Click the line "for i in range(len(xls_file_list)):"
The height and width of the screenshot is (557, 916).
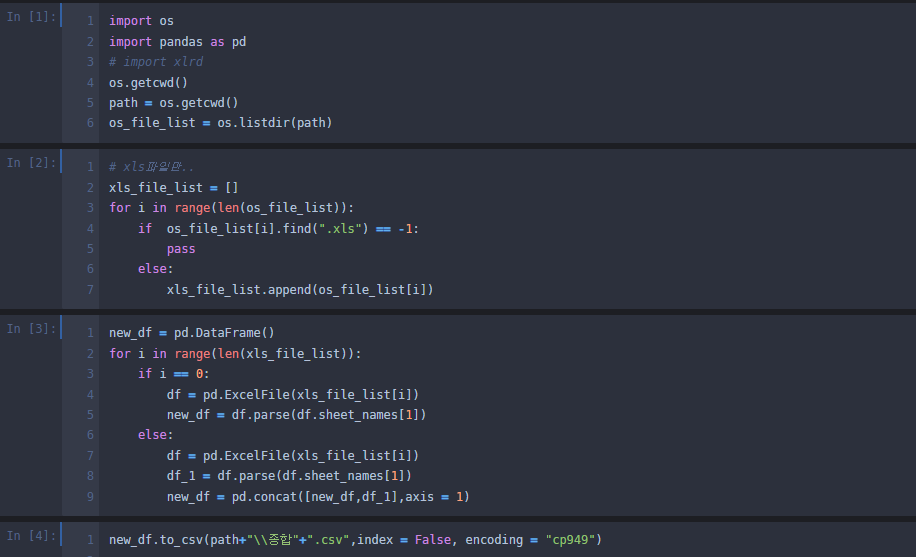tap(235, 354)
